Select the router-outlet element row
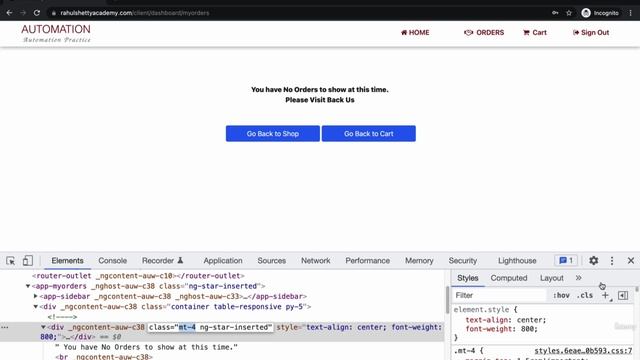Screen dimensions: 640x360 pos(138,276)
